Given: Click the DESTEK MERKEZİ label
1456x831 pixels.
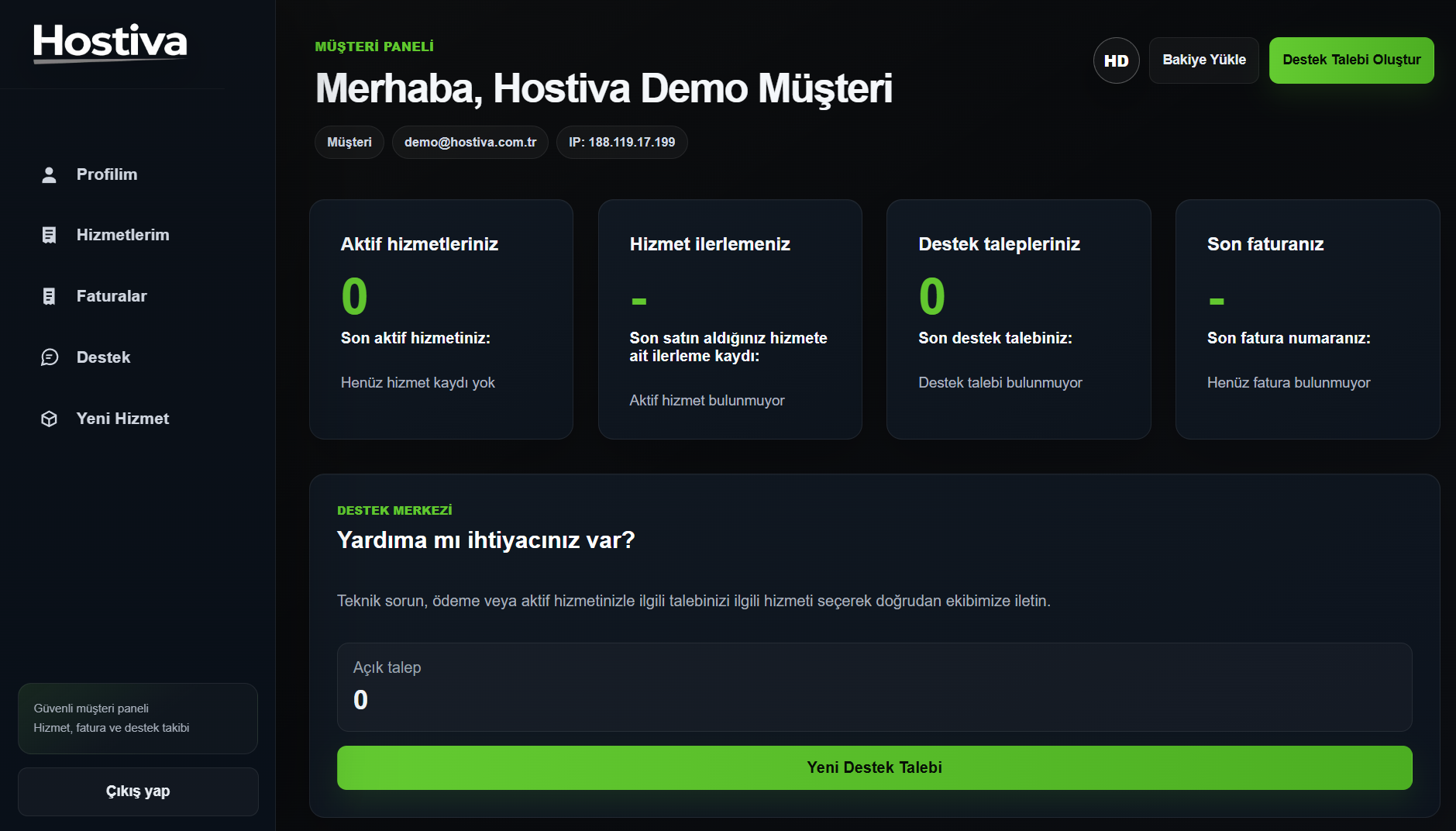Looking at the screenshot, I should [x=394, y=511].
